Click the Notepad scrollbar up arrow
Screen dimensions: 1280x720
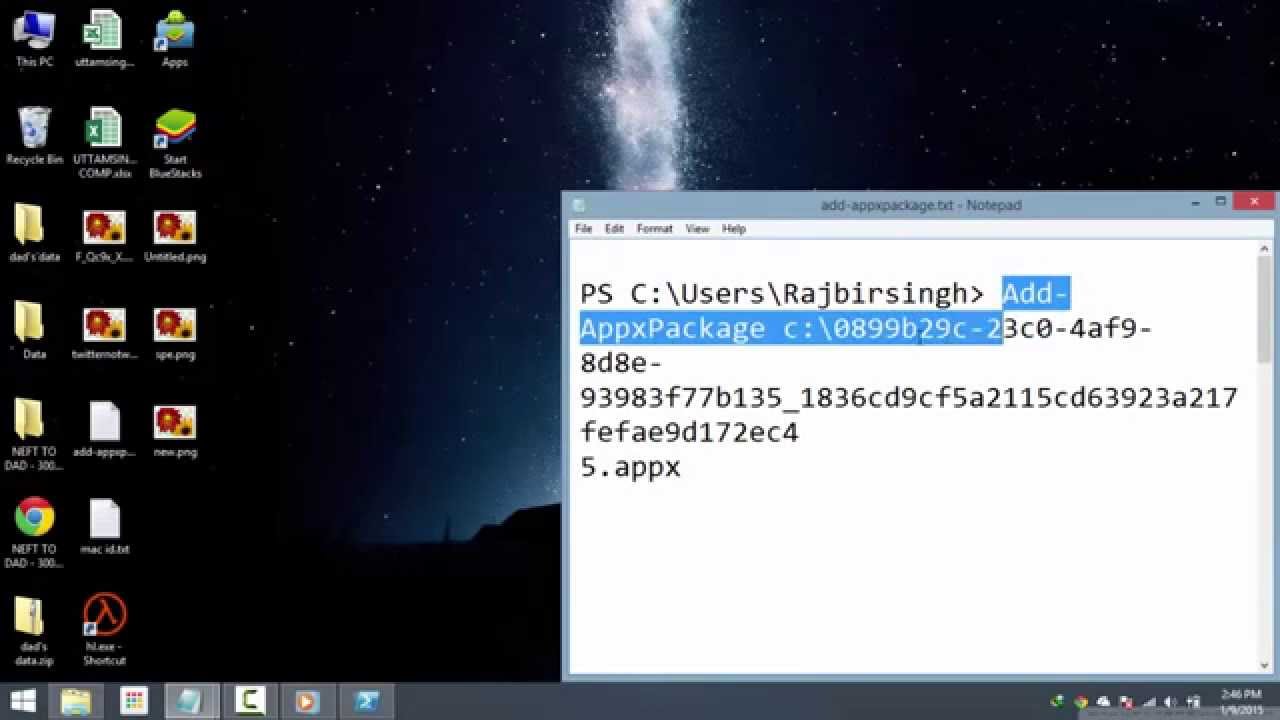(x=1264, y=249)
